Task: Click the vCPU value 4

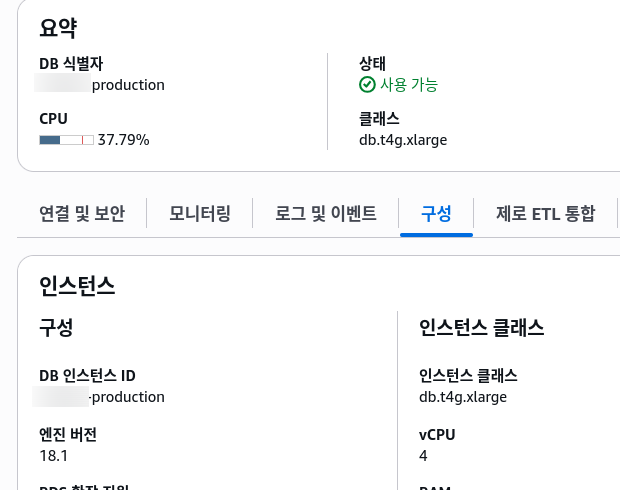Action: pos(424,455)
